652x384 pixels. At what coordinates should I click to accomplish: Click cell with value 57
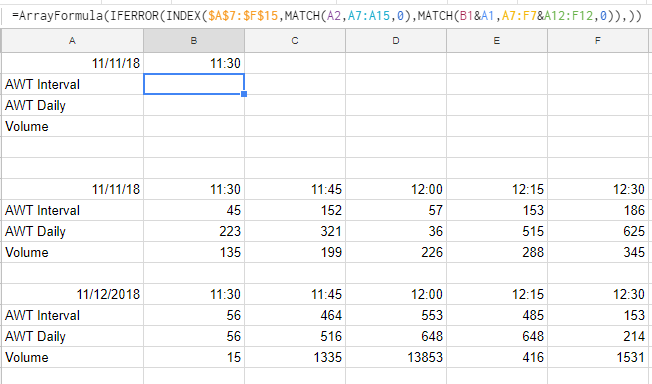(396, 210)
